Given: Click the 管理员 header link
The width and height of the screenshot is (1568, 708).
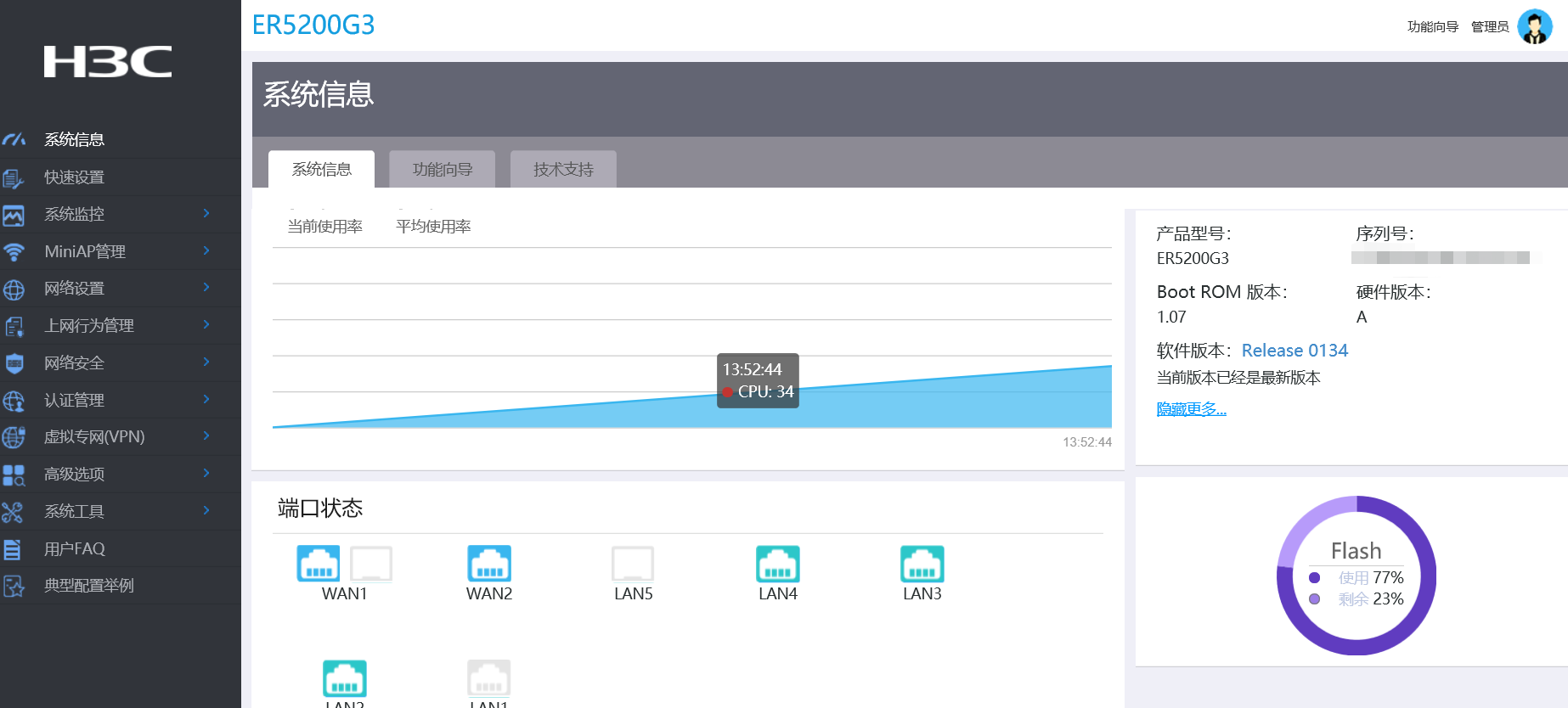Looking at the screenshot, I should click(x=1490, y=27).
